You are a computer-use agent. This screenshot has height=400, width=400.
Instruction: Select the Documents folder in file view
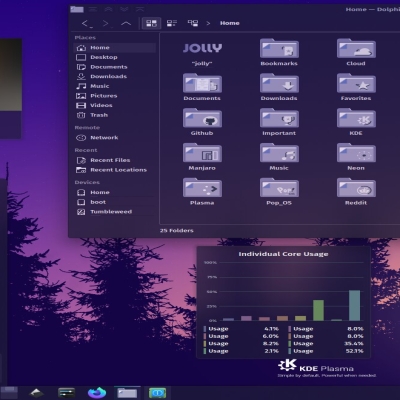[202, 83]
